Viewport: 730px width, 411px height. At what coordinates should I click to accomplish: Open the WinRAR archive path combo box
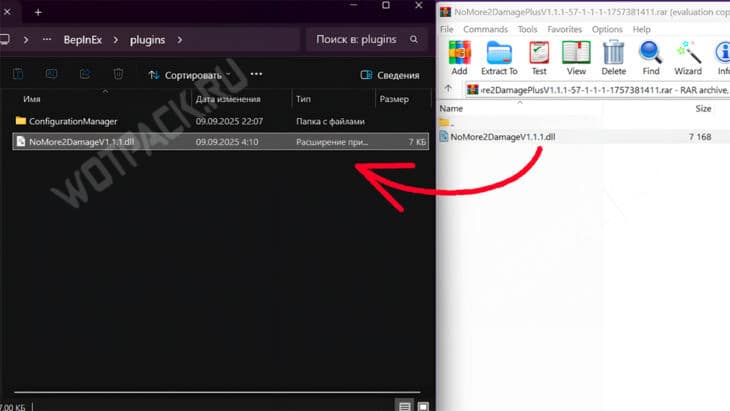(x=598, y=90)
